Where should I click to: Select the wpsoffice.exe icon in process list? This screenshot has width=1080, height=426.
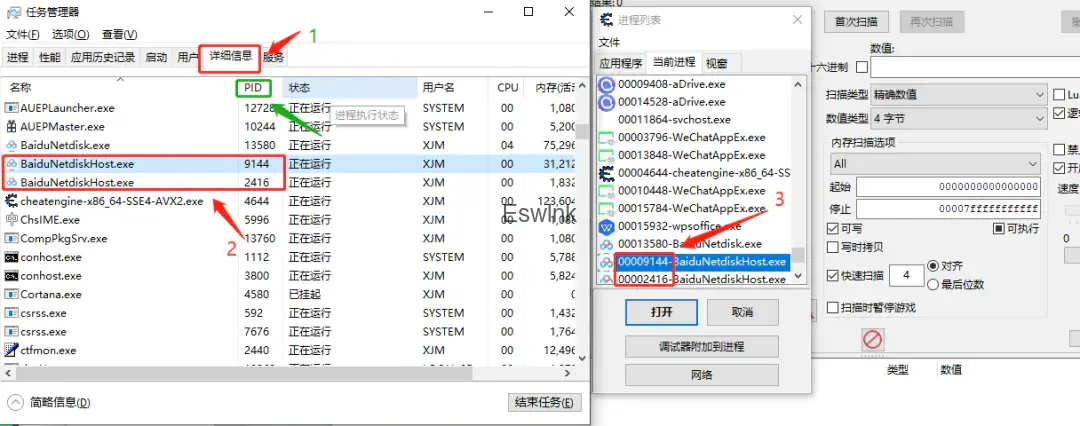606,226
